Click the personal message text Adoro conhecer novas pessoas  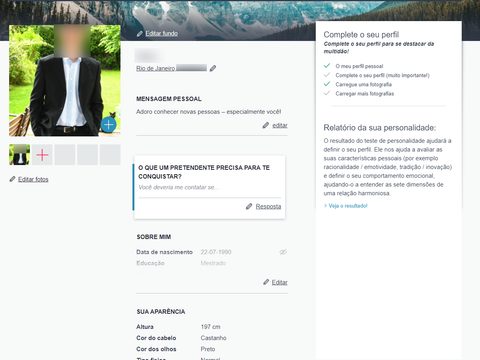pos(209,112)
